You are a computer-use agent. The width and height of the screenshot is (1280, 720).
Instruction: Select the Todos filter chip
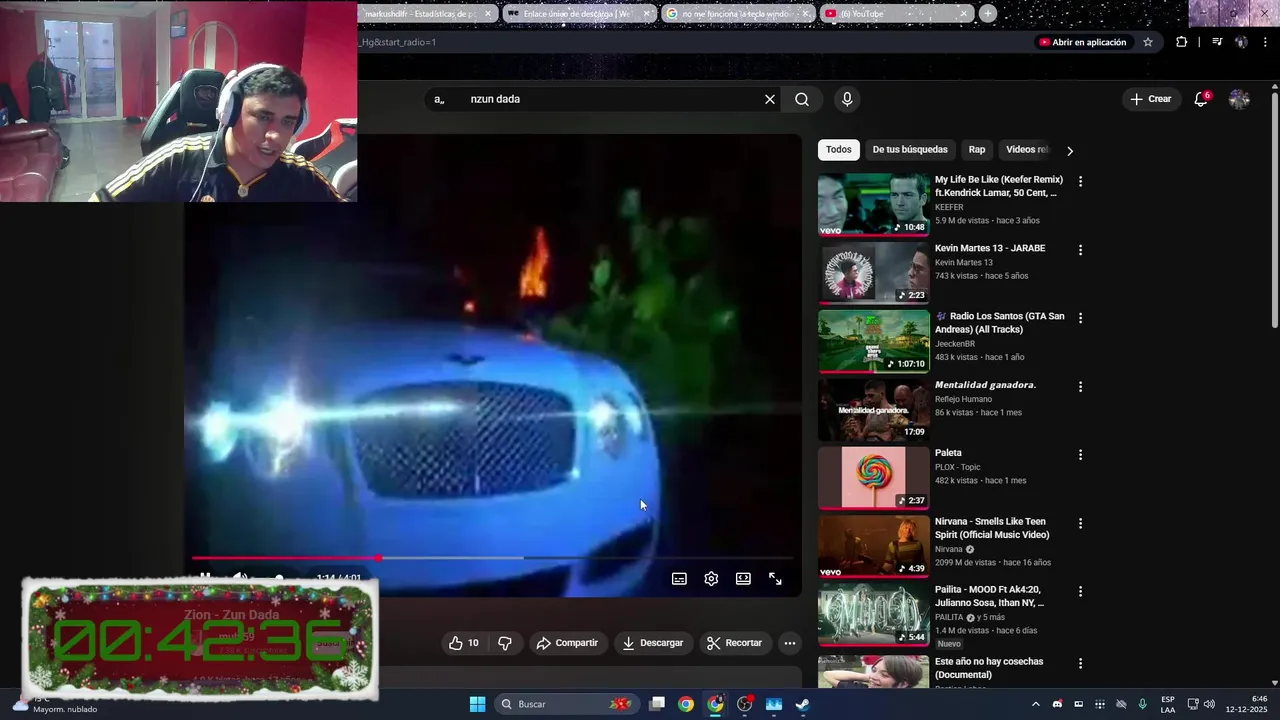click(839, 150)
